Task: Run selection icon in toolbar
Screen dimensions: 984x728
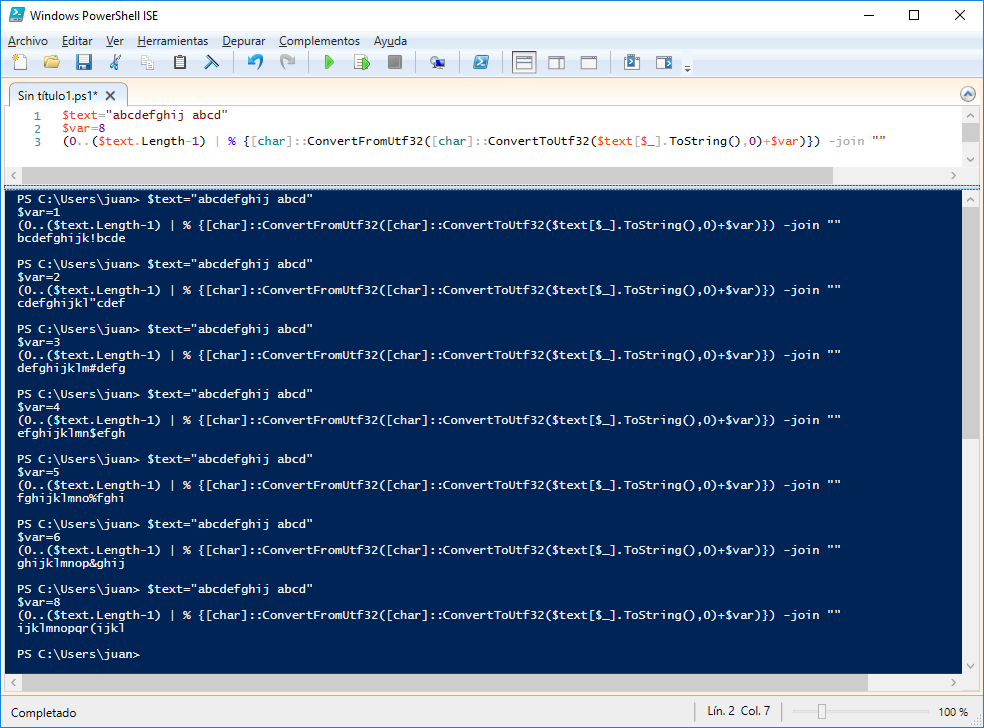Action: tap(361, 63)
